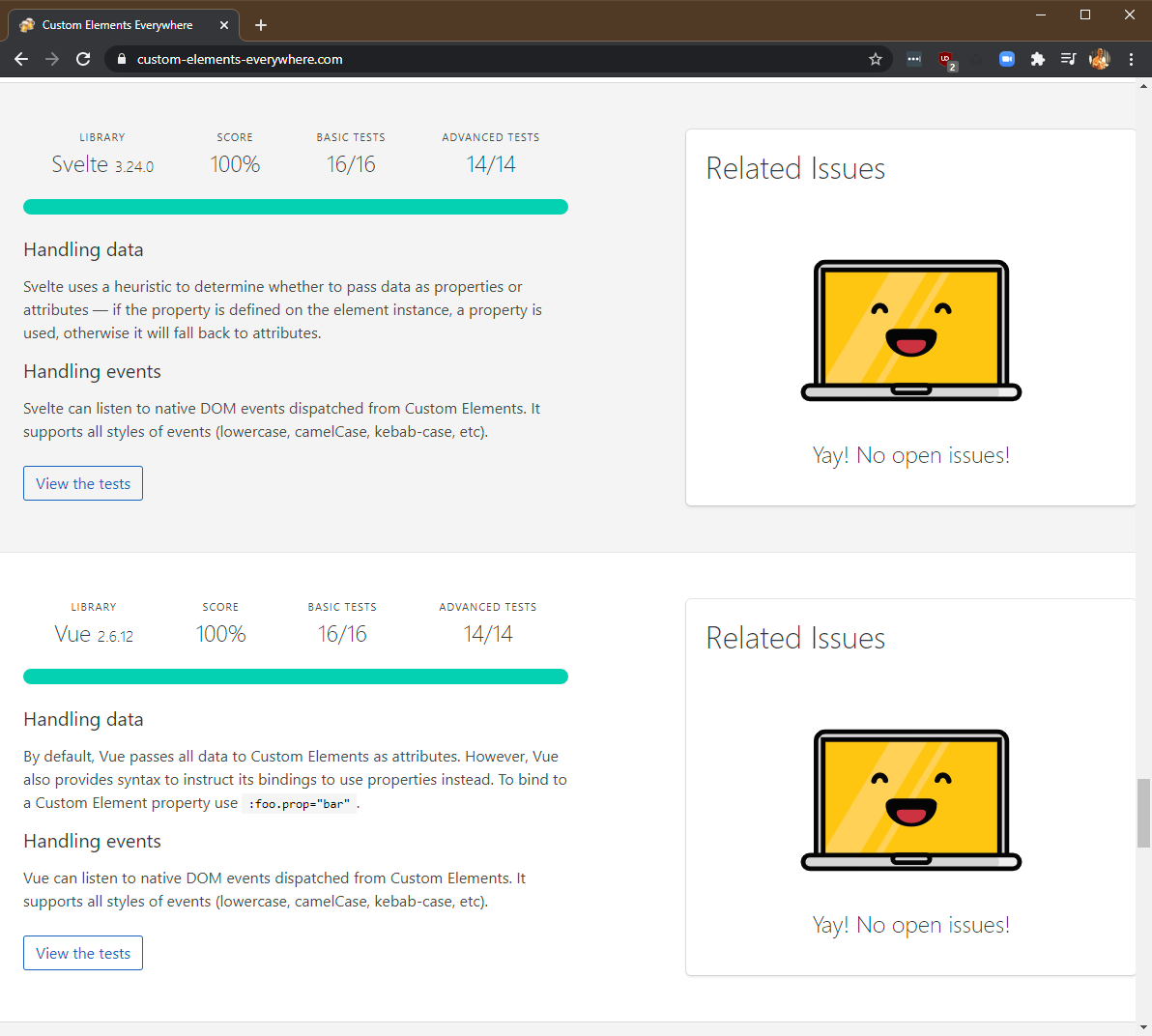Click Vue's 100% score value
This screenshot has height=1036, width=1152.
[x=220, y=634]
